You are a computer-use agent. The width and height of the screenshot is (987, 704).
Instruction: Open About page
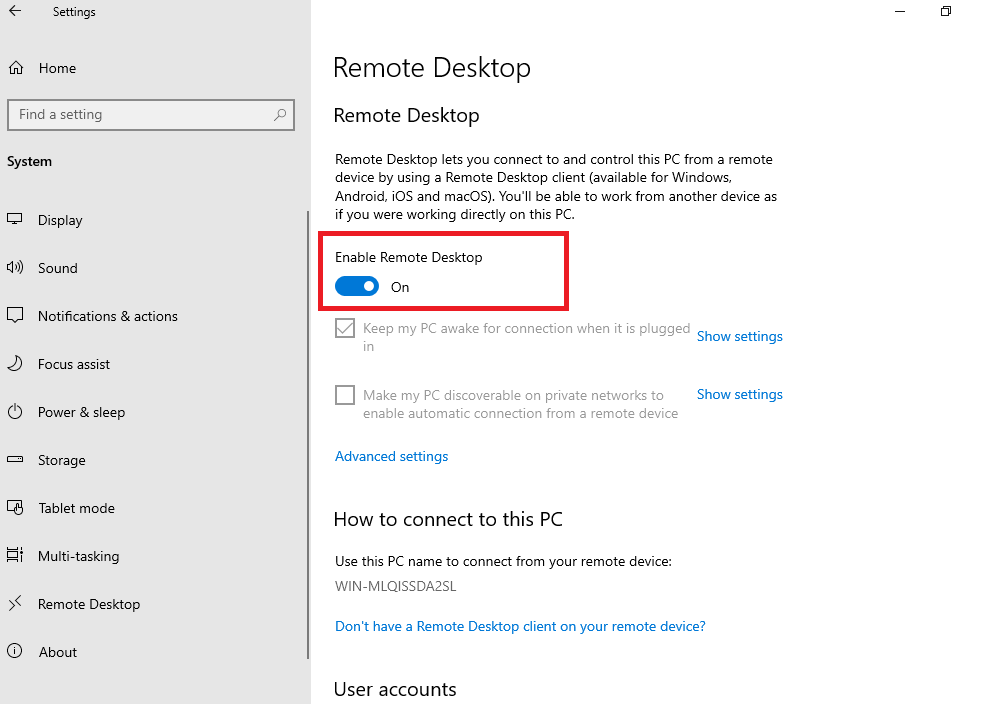57,652
